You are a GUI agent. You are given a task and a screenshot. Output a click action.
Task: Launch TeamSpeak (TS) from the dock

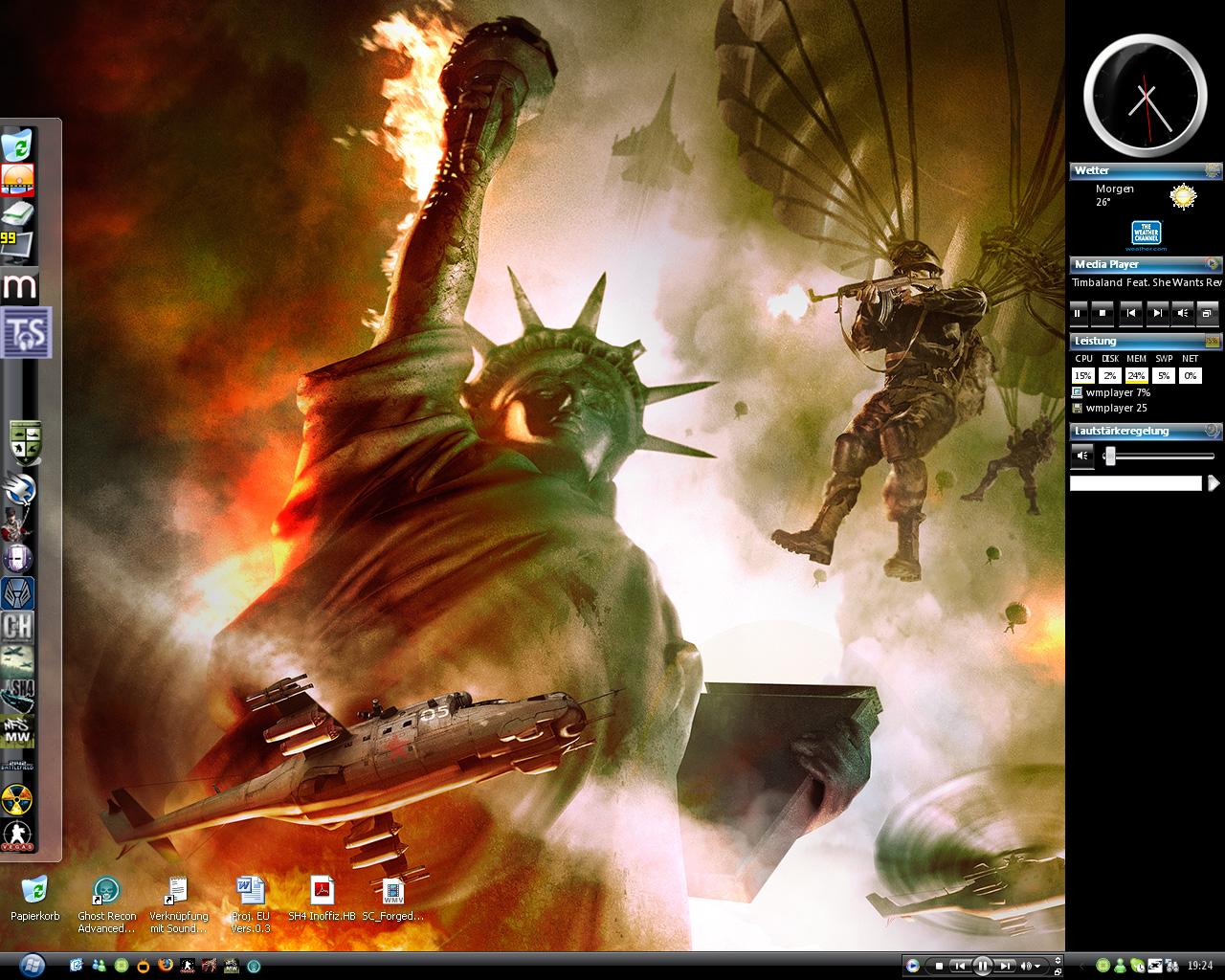[25, 332]
